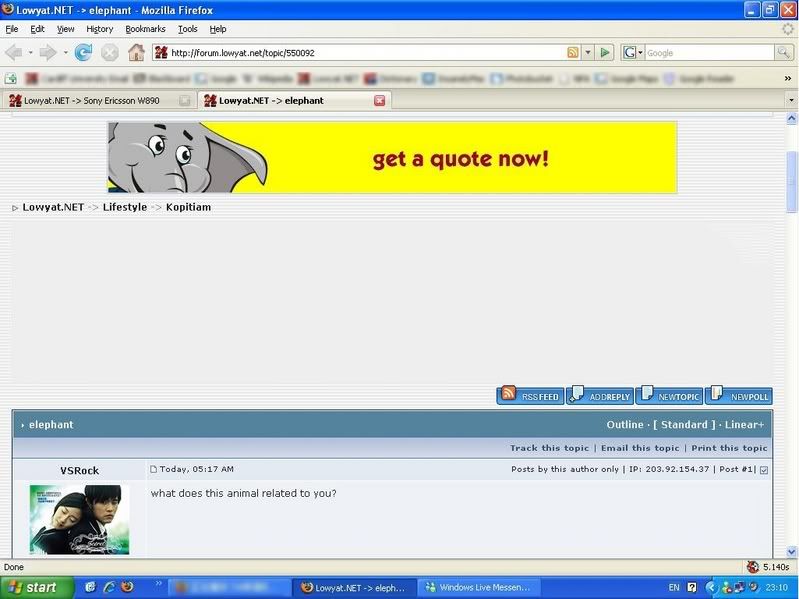799x599 pixels.
Task: Click the Linear+ display mode link
Action: pyautogui.click(x=746, y=425)
